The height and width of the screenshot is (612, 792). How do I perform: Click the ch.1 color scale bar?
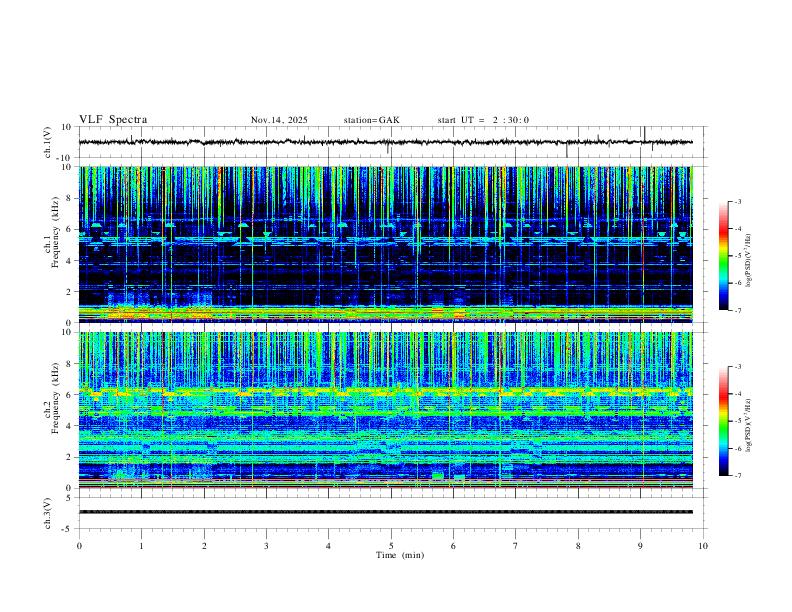(724, 256)
